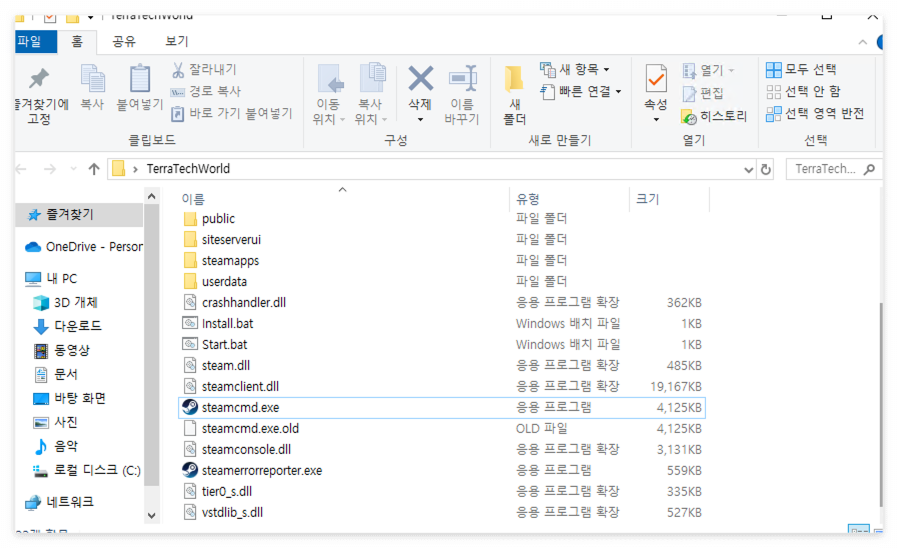Select OneDrive in navigation pane

(x=84, y=247)
